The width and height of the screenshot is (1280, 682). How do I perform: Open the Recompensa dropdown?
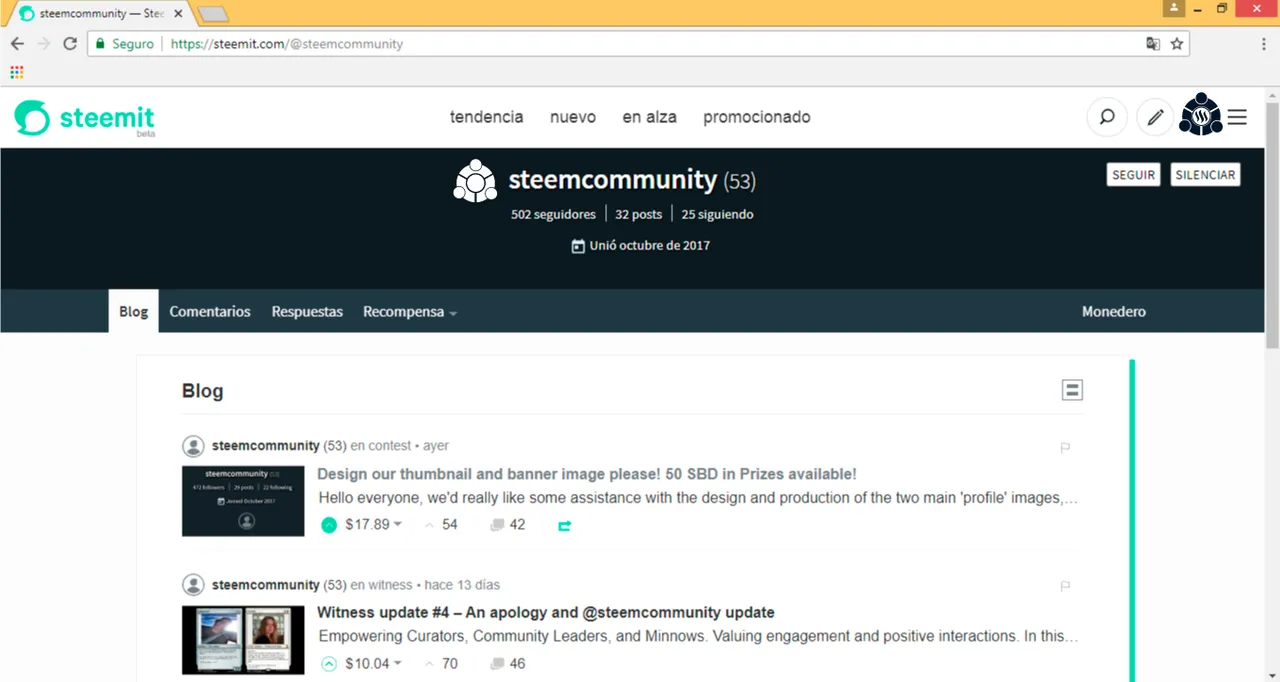pyautogui.click(x=410, y=312)
